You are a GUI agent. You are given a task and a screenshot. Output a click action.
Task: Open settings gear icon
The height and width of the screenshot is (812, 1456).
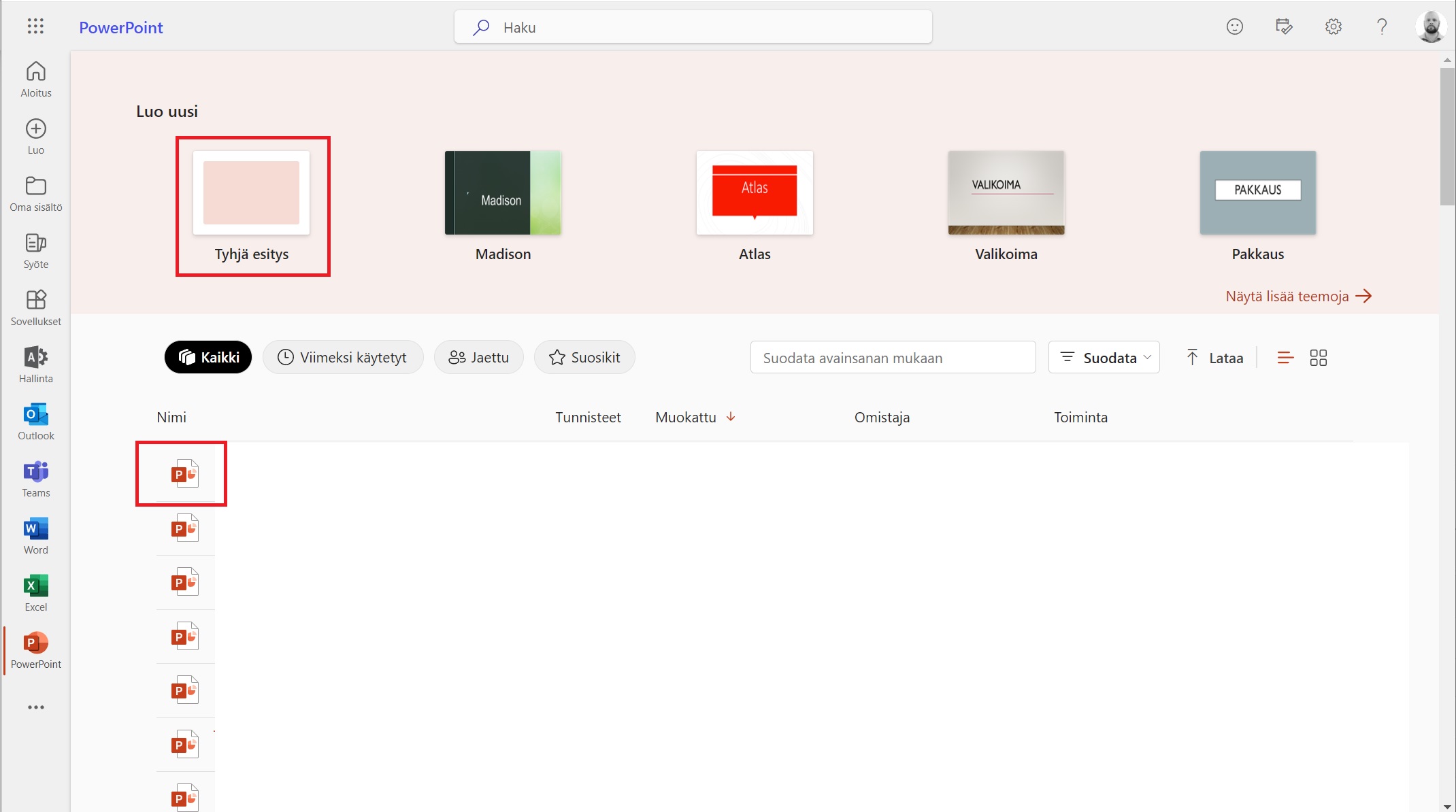point(1334,27)
